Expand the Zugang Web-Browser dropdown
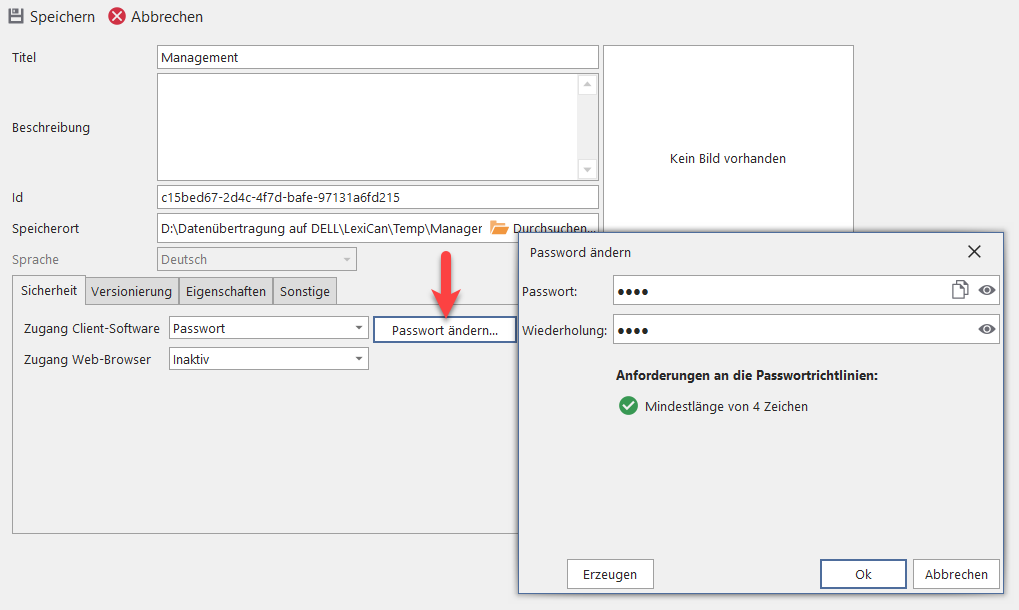The image size is (1019, 610). (x=359, y=359)
